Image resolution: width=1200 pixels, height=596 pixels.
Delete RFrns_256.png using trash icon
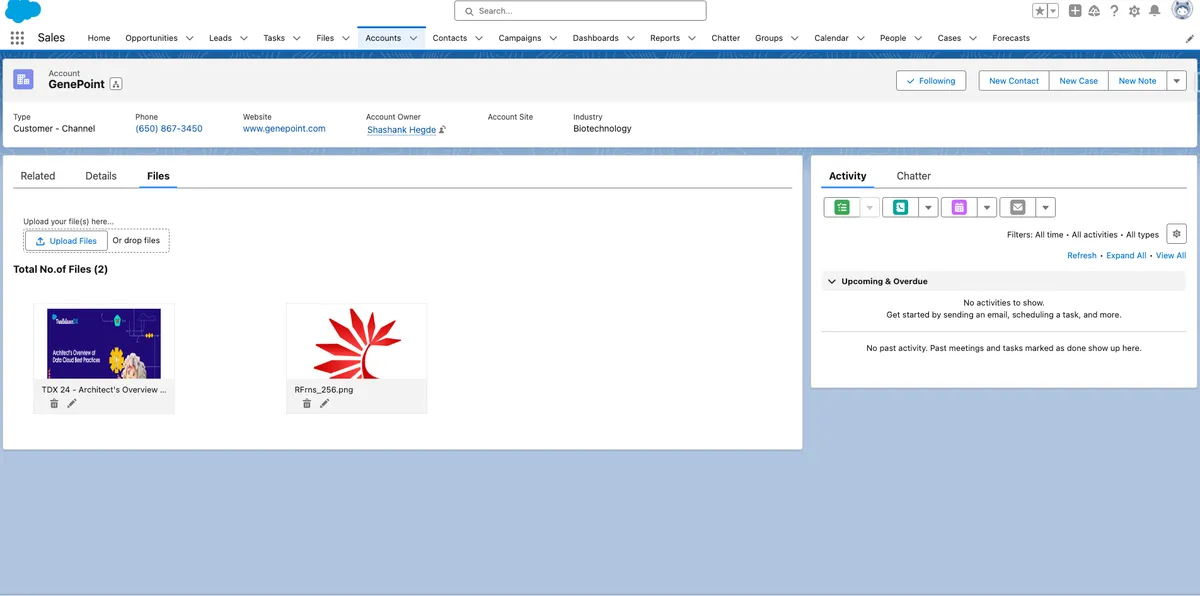[307, 403]
